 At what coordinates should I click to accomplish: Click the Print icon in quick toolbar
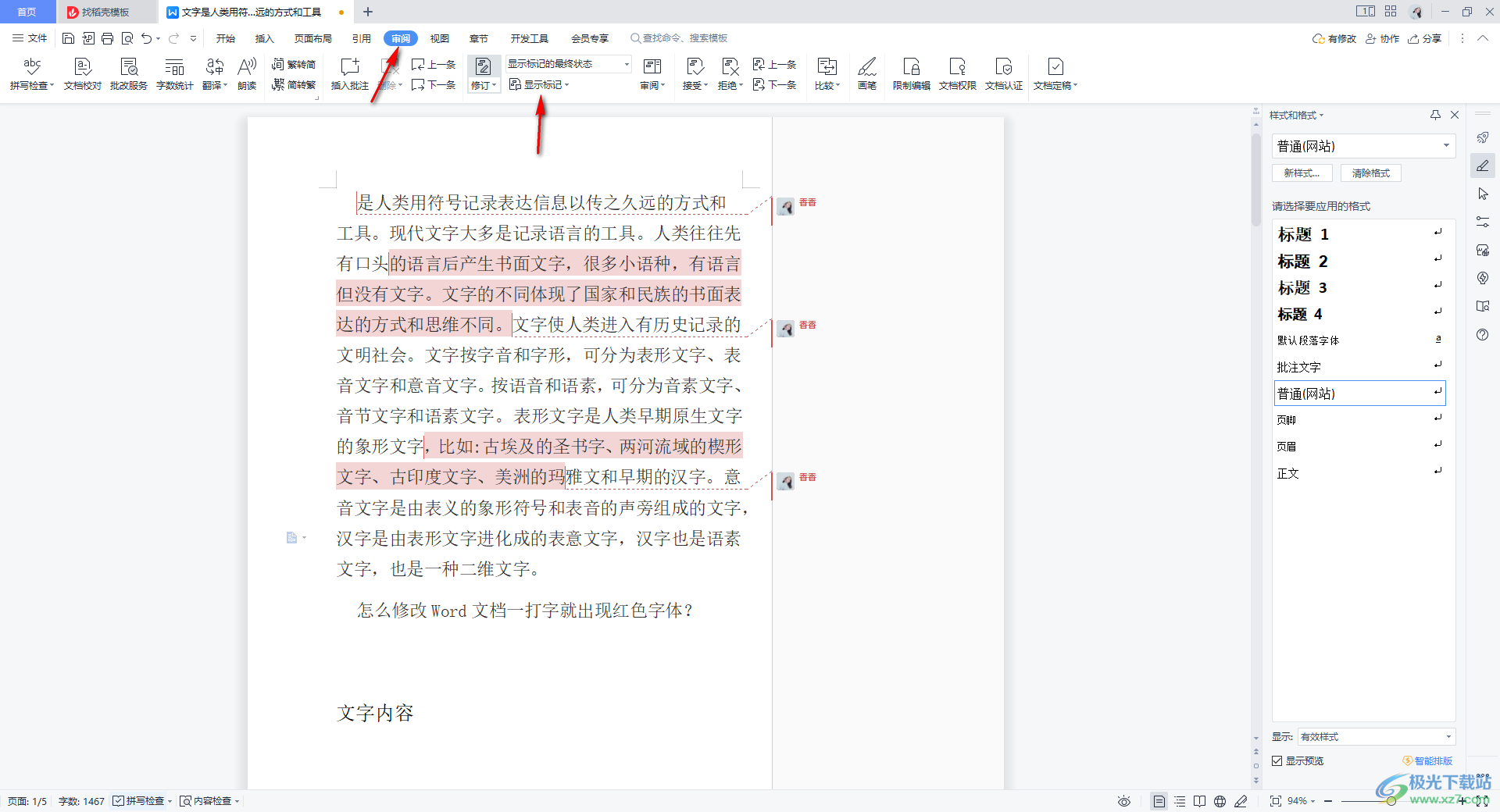point(107,38)
